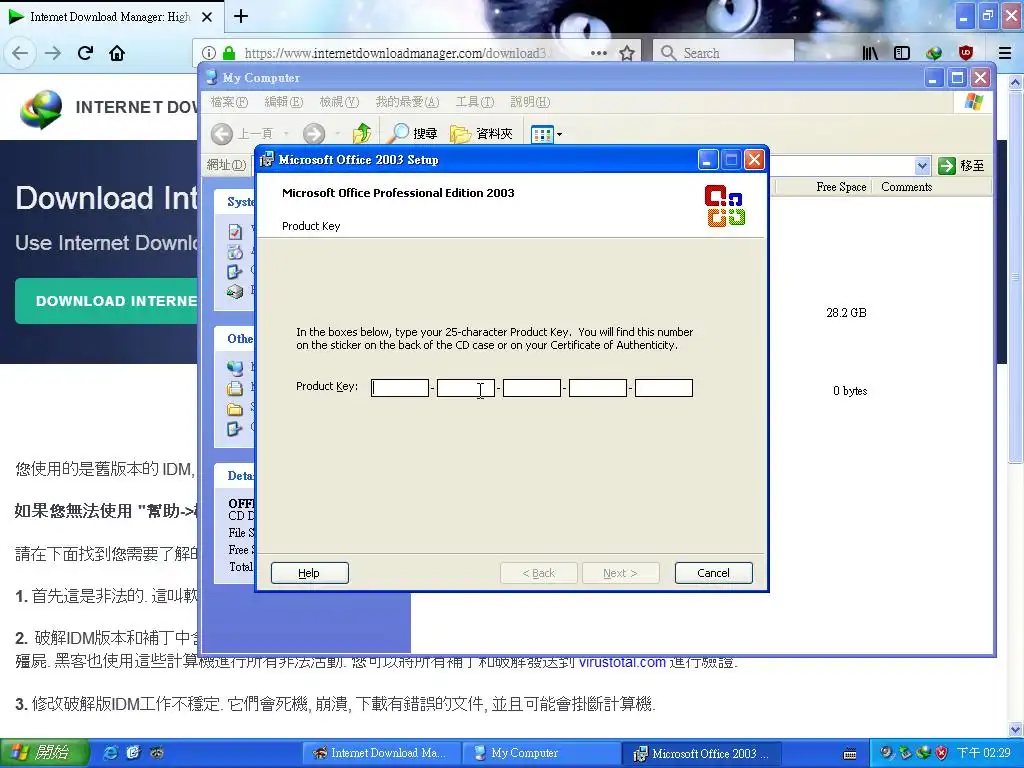Go up one folder level in My Computer
This screenshot has width=1024, height=768.
362,133
